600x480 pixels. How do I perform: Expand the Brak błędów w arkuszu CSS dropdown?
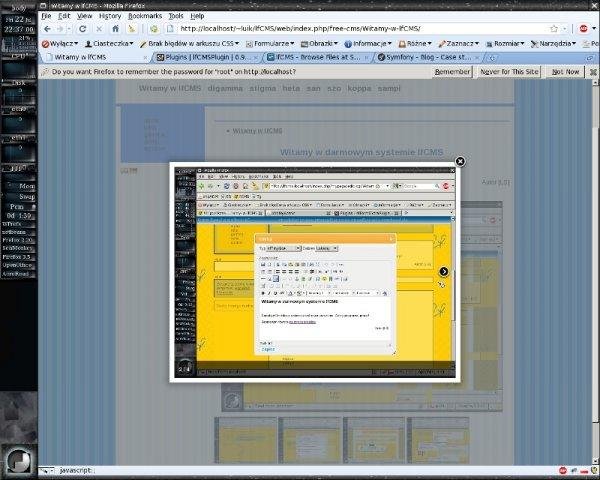click(189, 44)
